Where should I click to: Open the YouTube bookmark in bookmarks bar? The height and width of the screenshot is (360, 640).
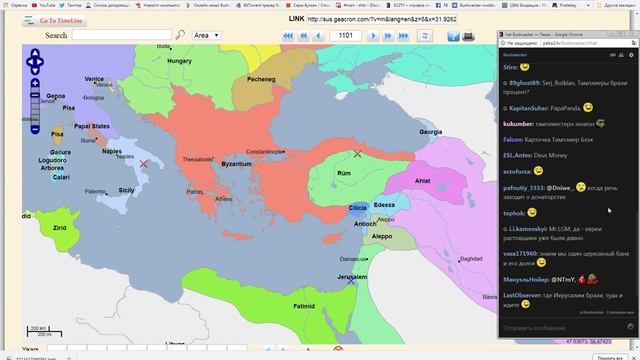(x=44, y=5)
